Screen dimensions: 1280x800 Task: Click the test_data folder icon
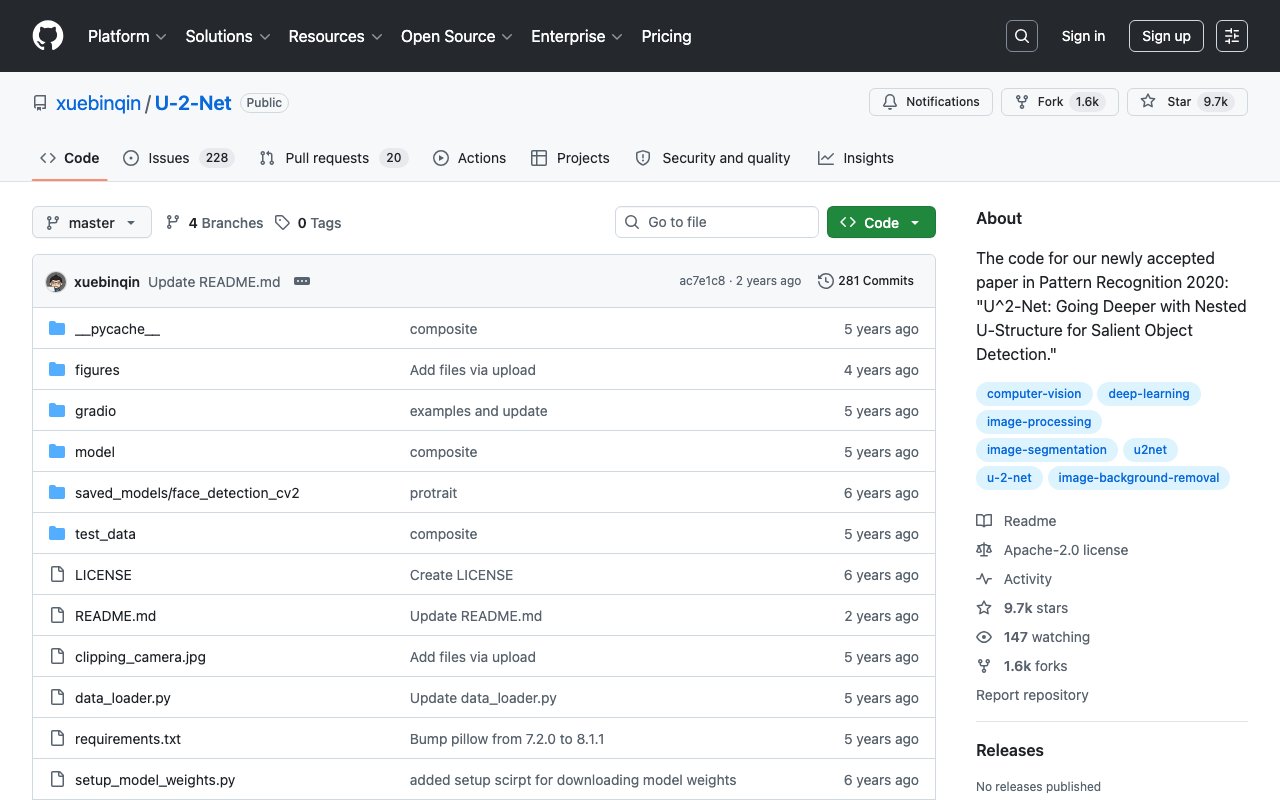point(57,534)
